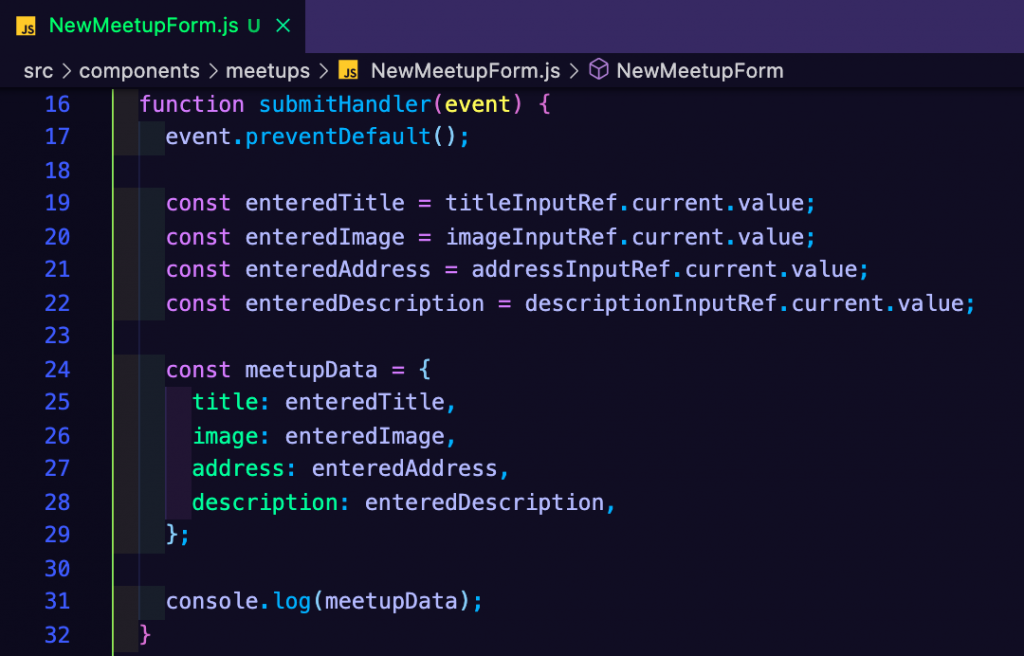Click the cube symbol icon before NewMeetupForm breadcrumb

coord(598,69)
